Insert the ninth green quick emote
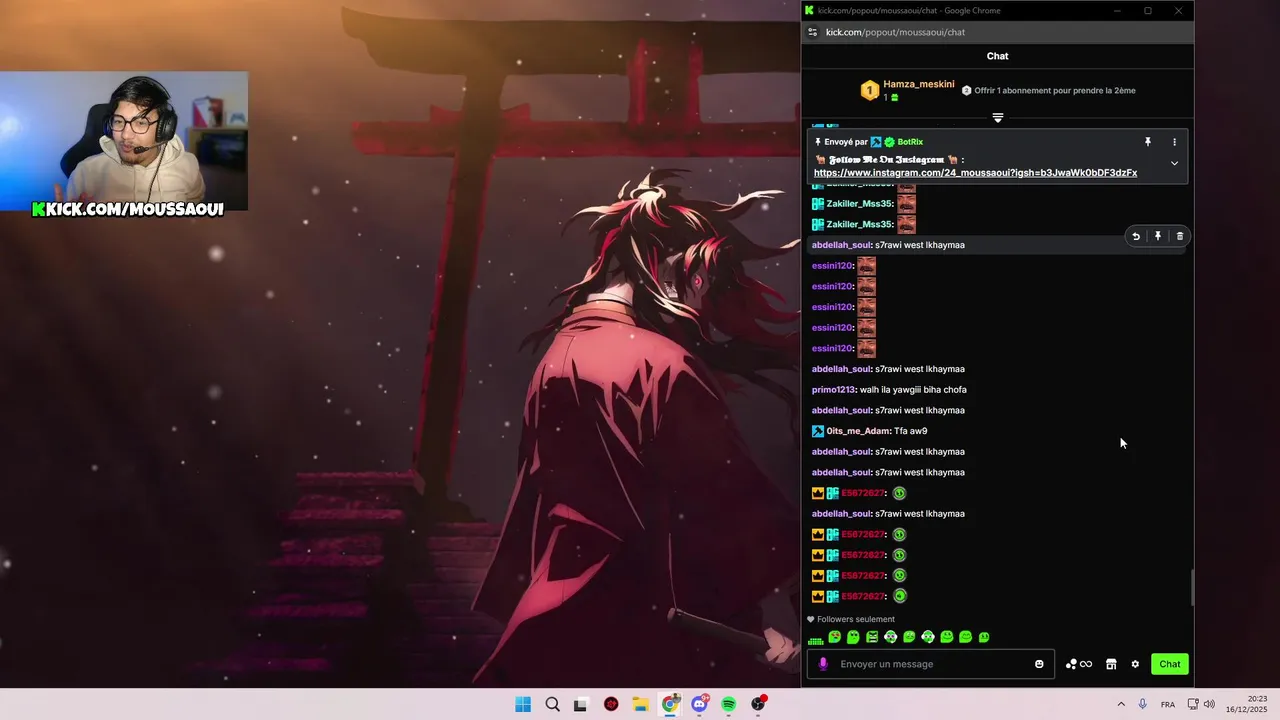Image resolution: width=1280 pixels, height=720 pixels. 965,637
